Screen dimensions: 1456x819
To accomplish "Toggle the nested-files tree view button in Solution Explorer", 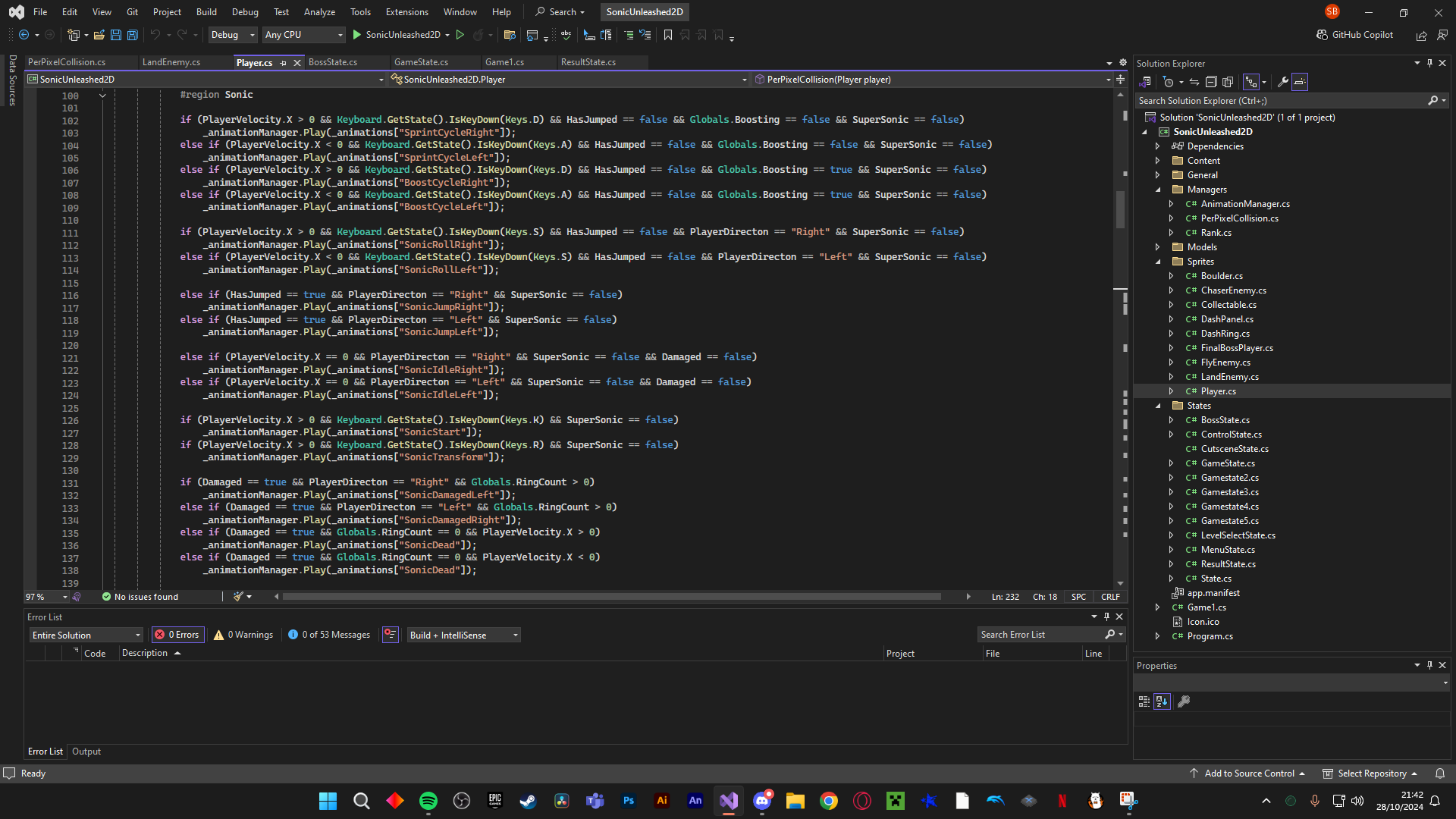I will (1251, 82).
